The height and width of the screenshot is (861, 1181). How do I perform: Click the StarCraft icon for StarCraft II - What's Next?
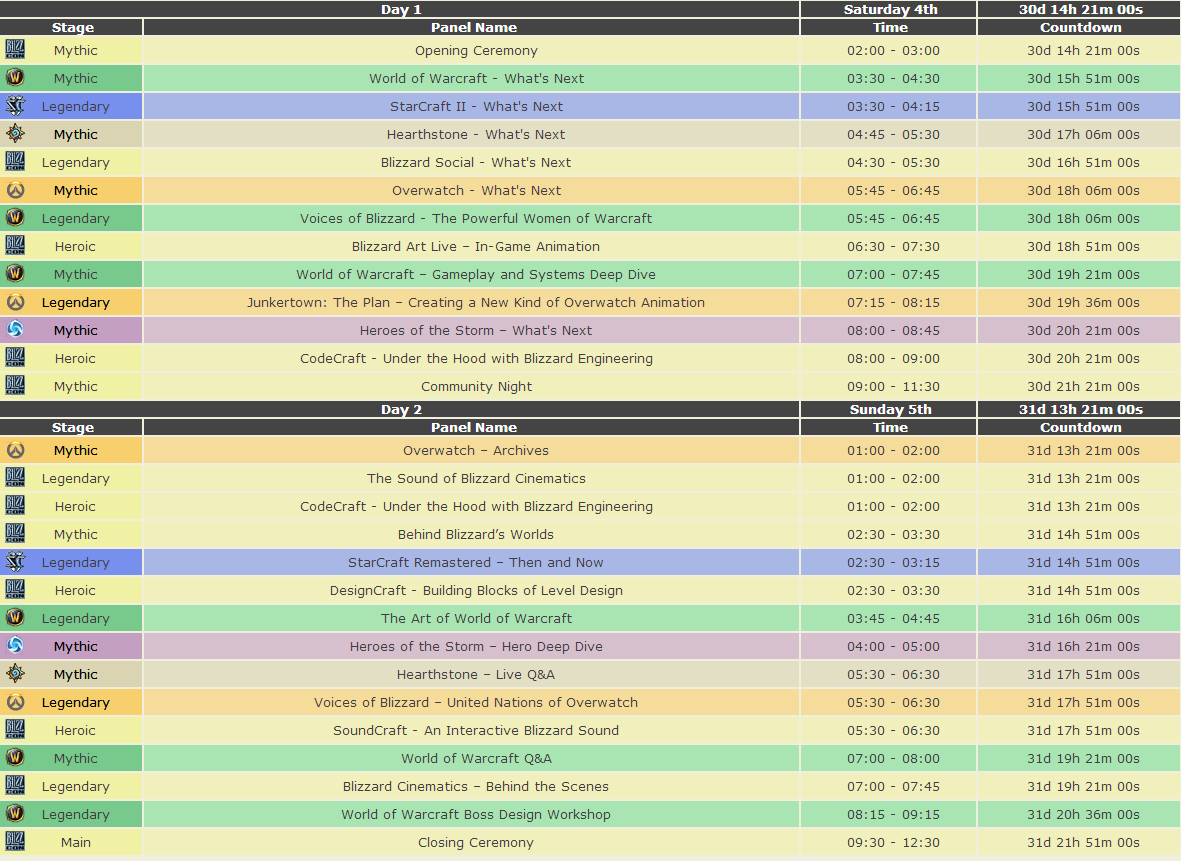[15, 105]
